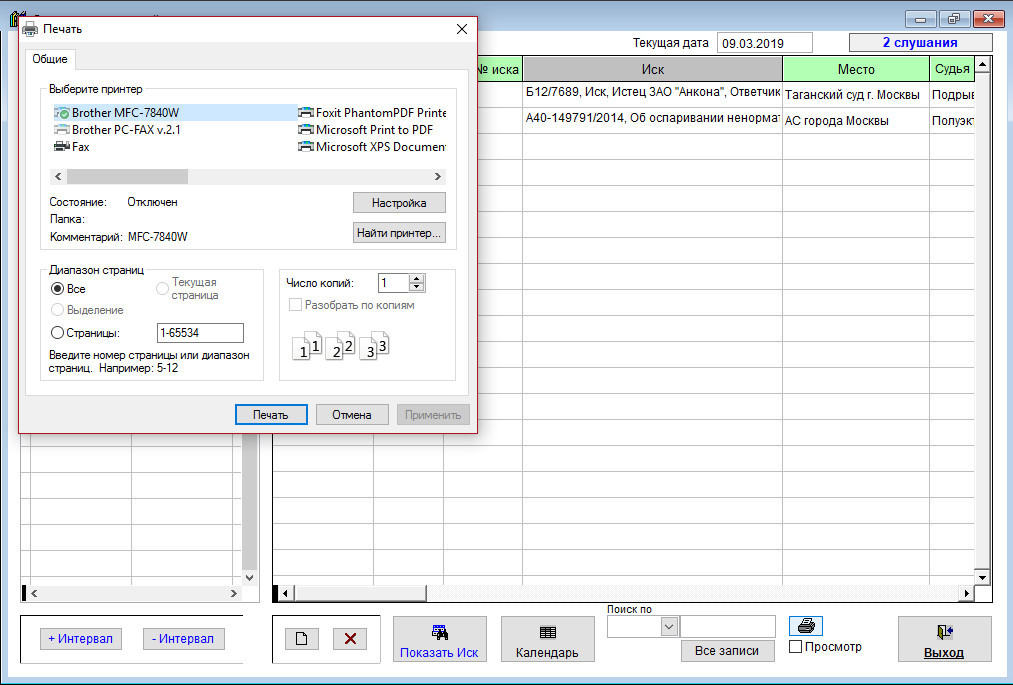Image resolution: width=1013 pixels, height=685 pixels.
Task: Click Отмена to cancel printing
Action: click(x=352, y=415)
